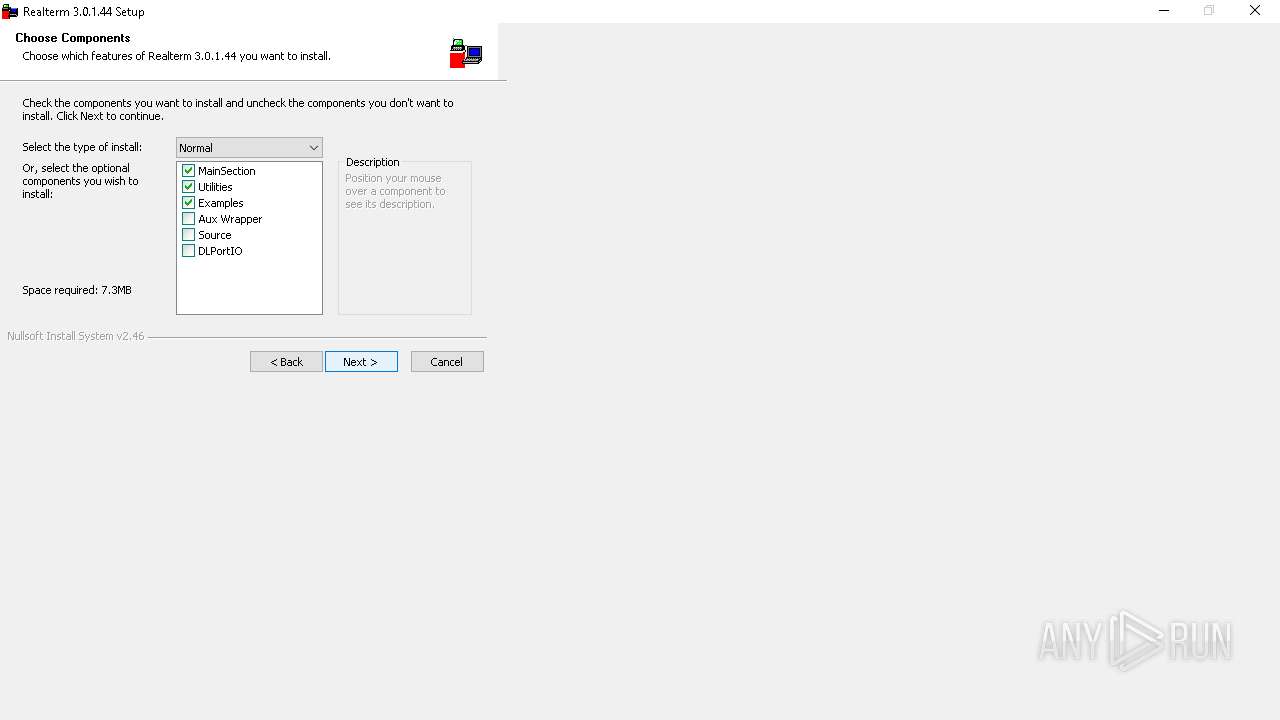The width and height of the screenshot is (1280, 720).
Task: Click the Space required 7.3MB text
Action: [77, 290]
